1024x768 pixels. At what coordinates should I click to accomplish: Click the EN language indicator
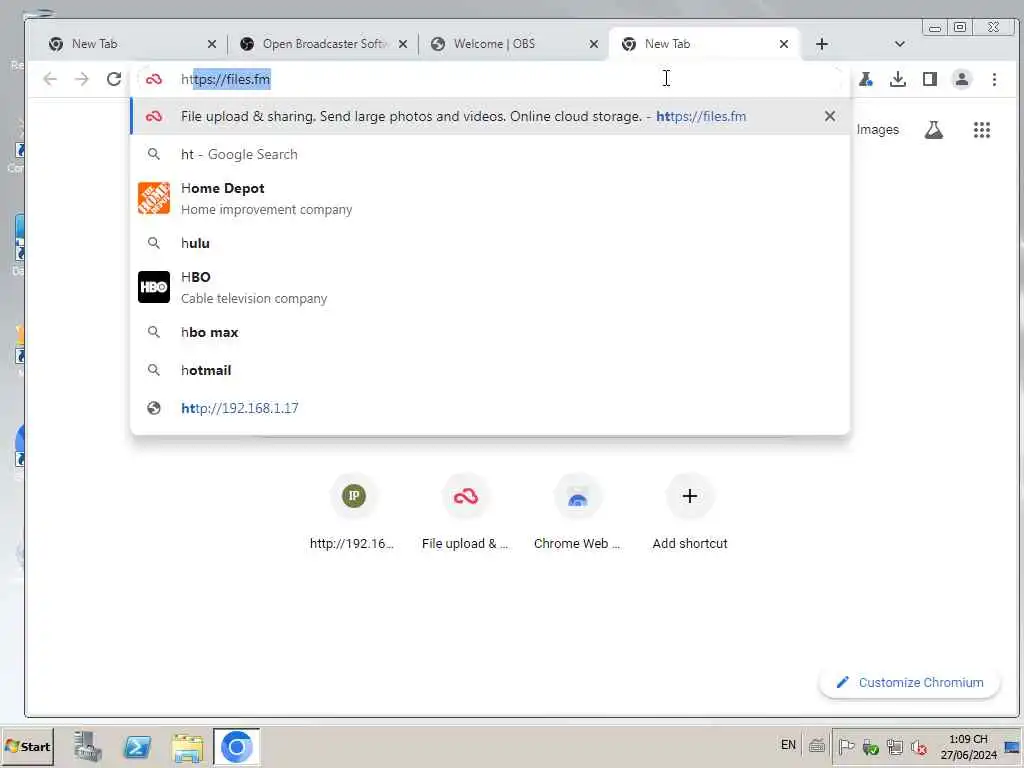click(788, 745)
